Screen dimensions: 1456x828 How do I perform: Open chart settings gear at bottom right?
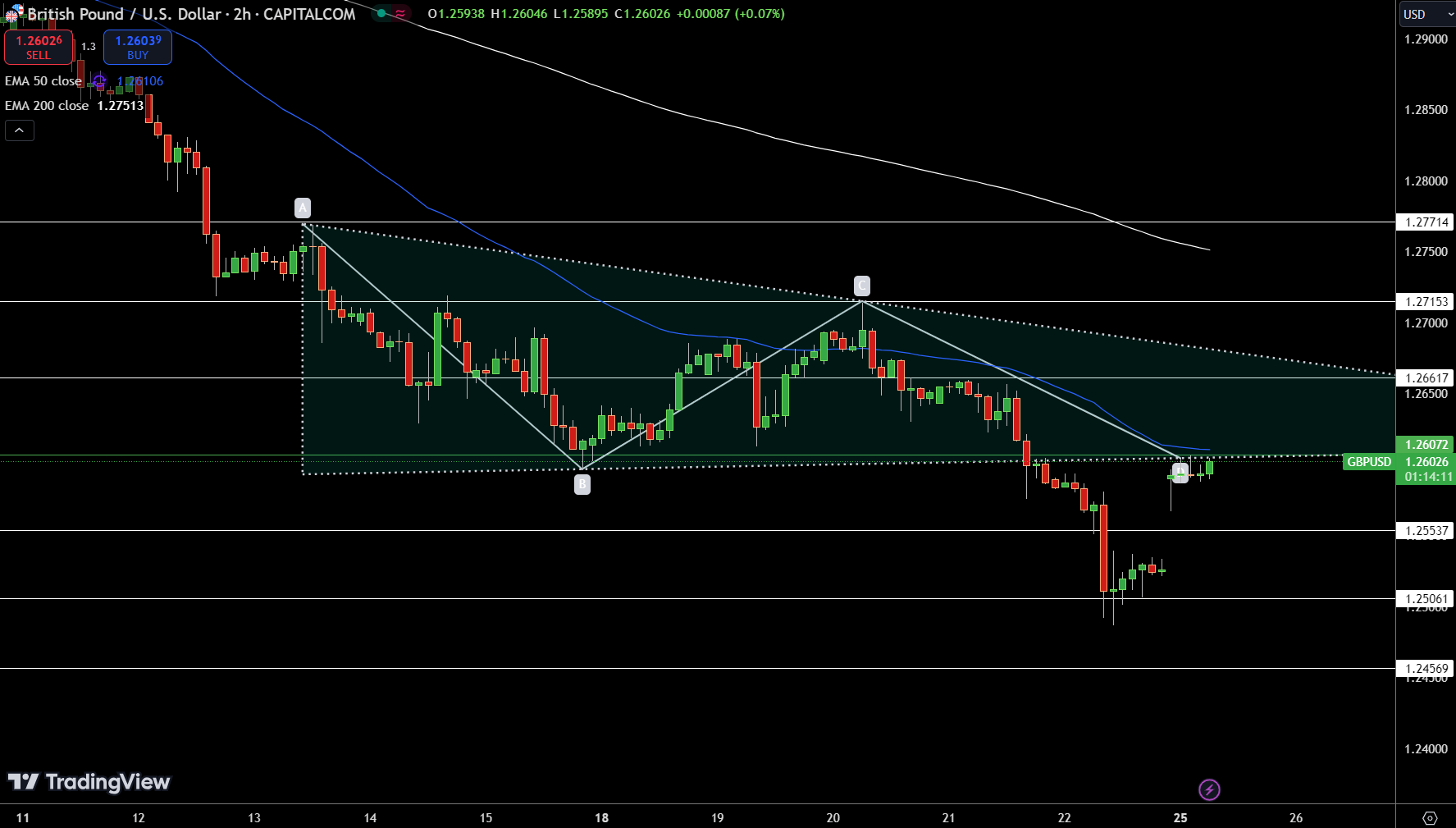pyautogui.click(x=1430, y=817)
